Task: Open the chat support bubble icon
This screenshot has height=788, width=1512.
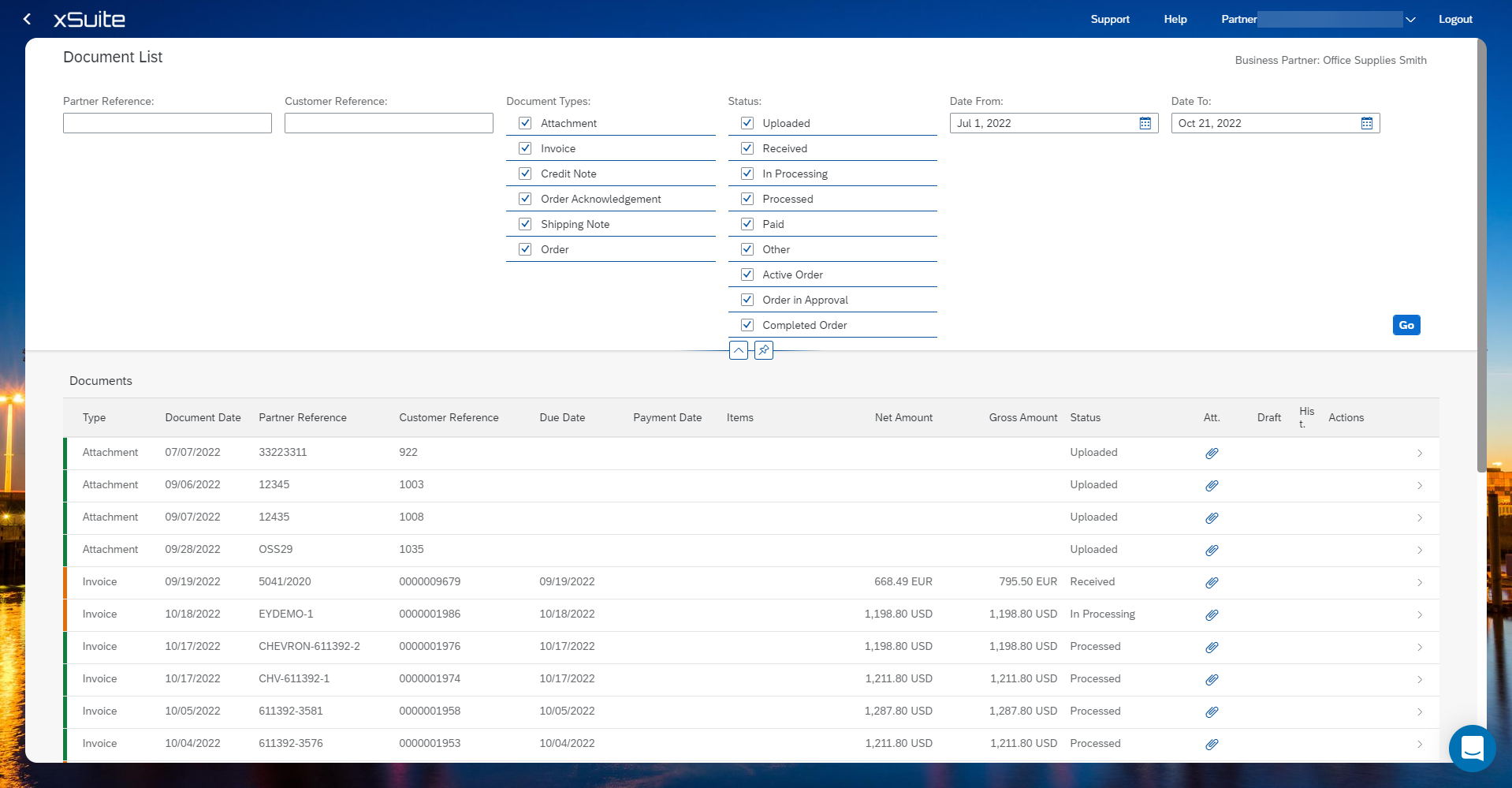Action: 1472,748
